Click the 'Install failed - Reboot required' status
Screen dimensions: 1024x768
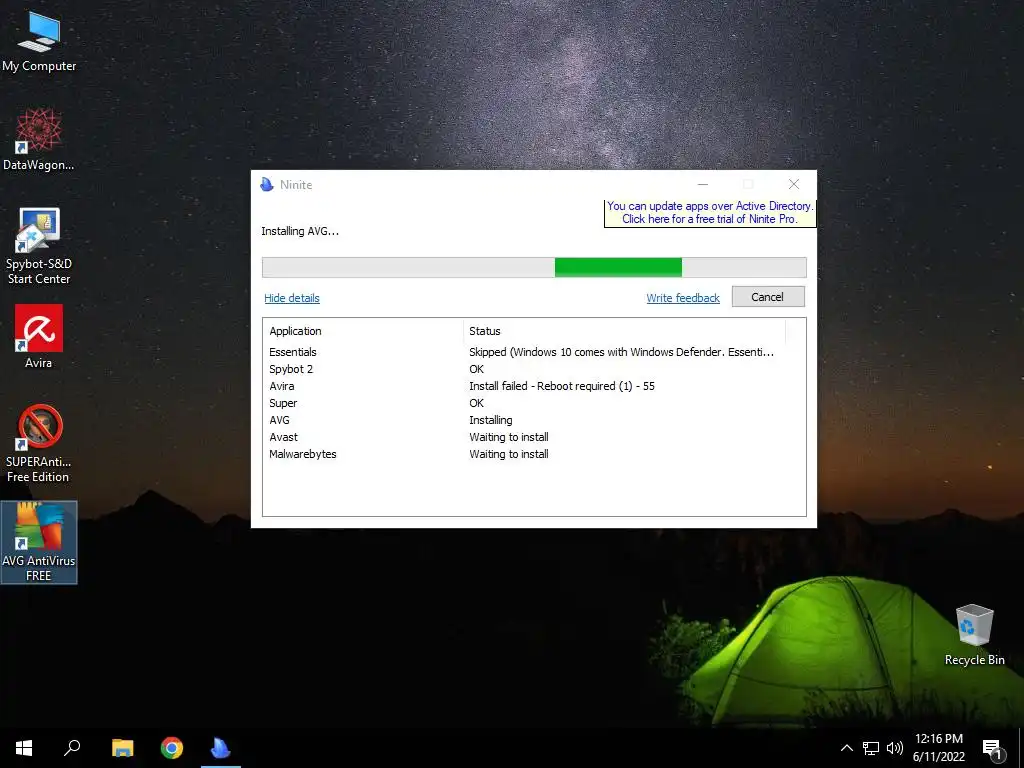click(x=562, y=386)
